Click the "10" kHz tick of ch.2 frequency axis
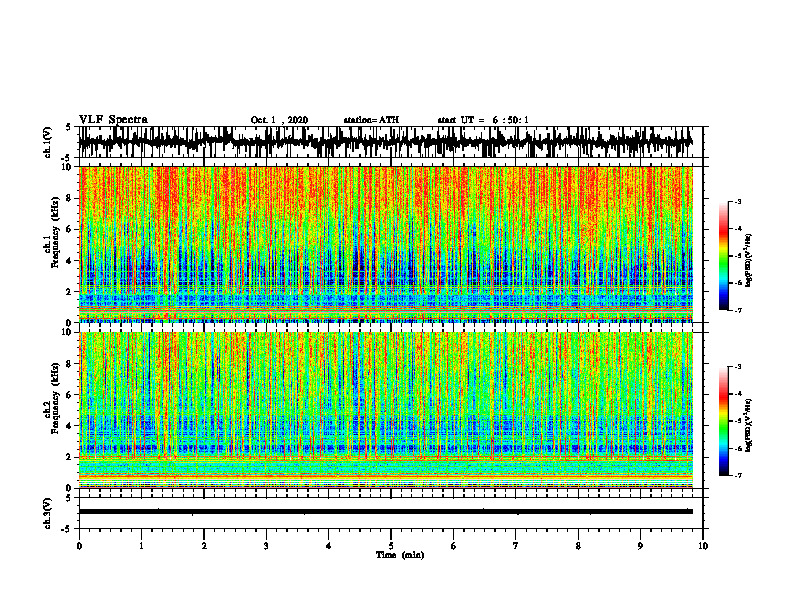 point(69,332)
